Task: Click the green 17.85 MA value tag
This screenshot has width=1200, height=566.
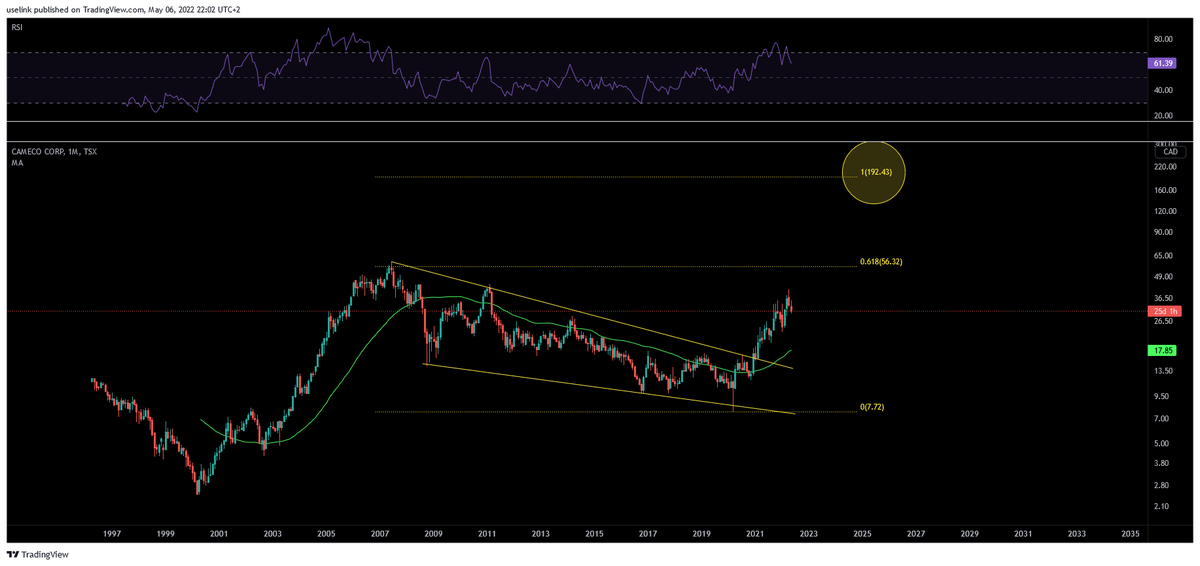Action: tap(1164, 351)
